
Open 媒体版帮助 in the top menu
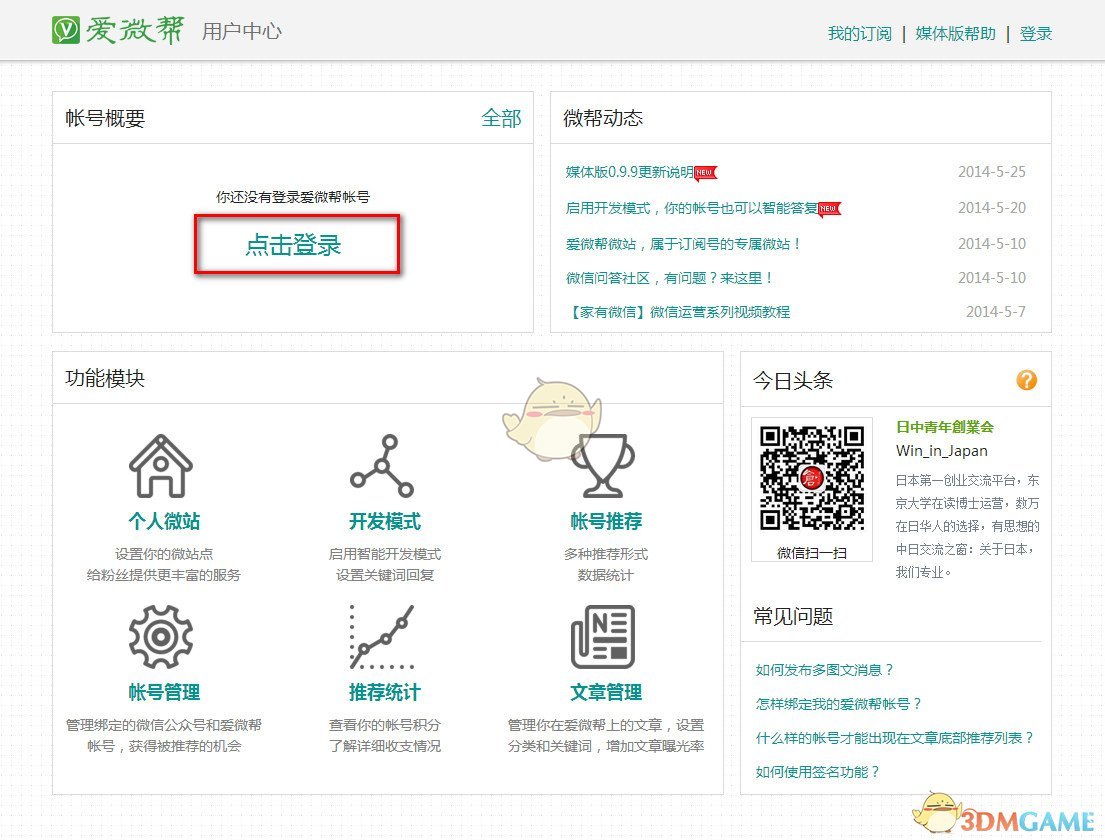[x=954, y=33]
